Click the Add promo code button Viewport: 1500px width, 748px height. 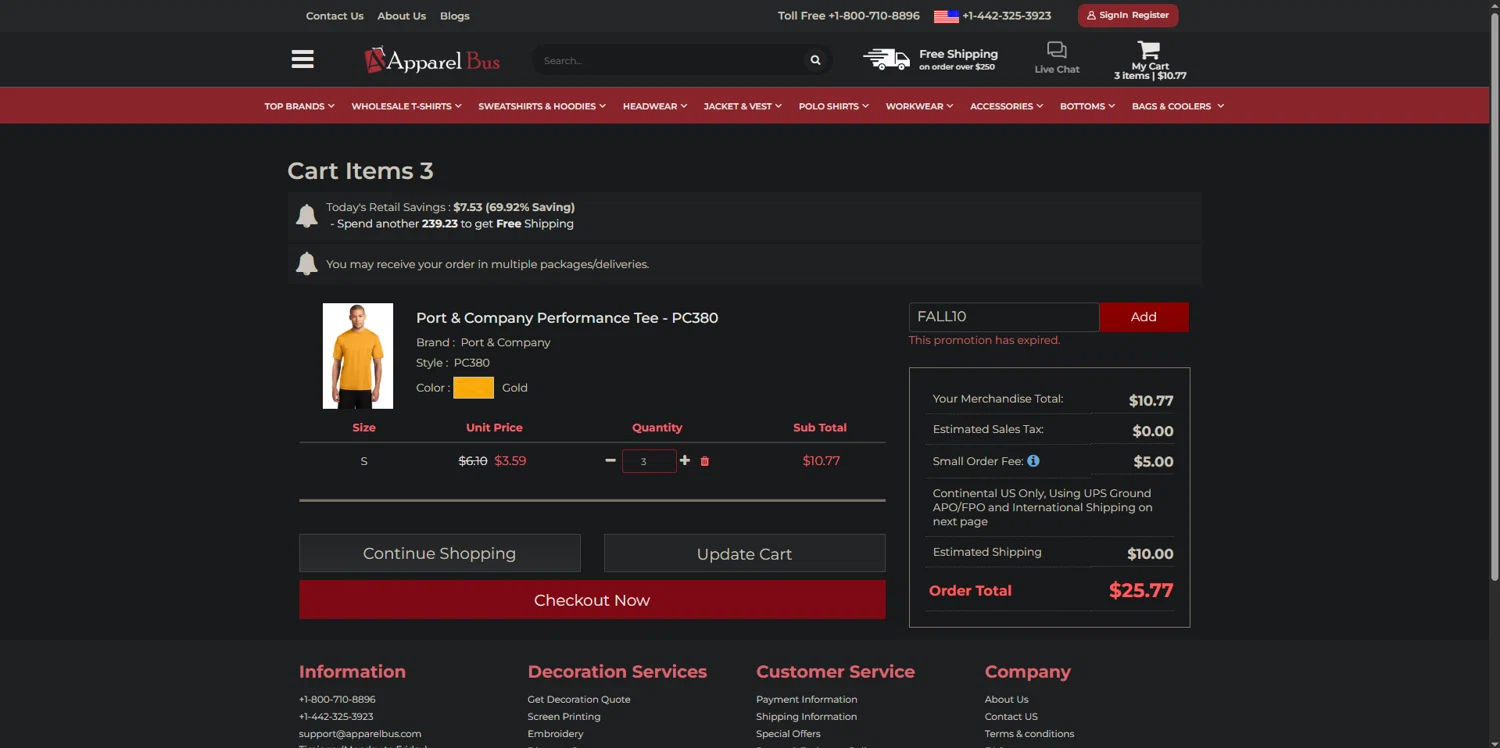pos(1144,317)
